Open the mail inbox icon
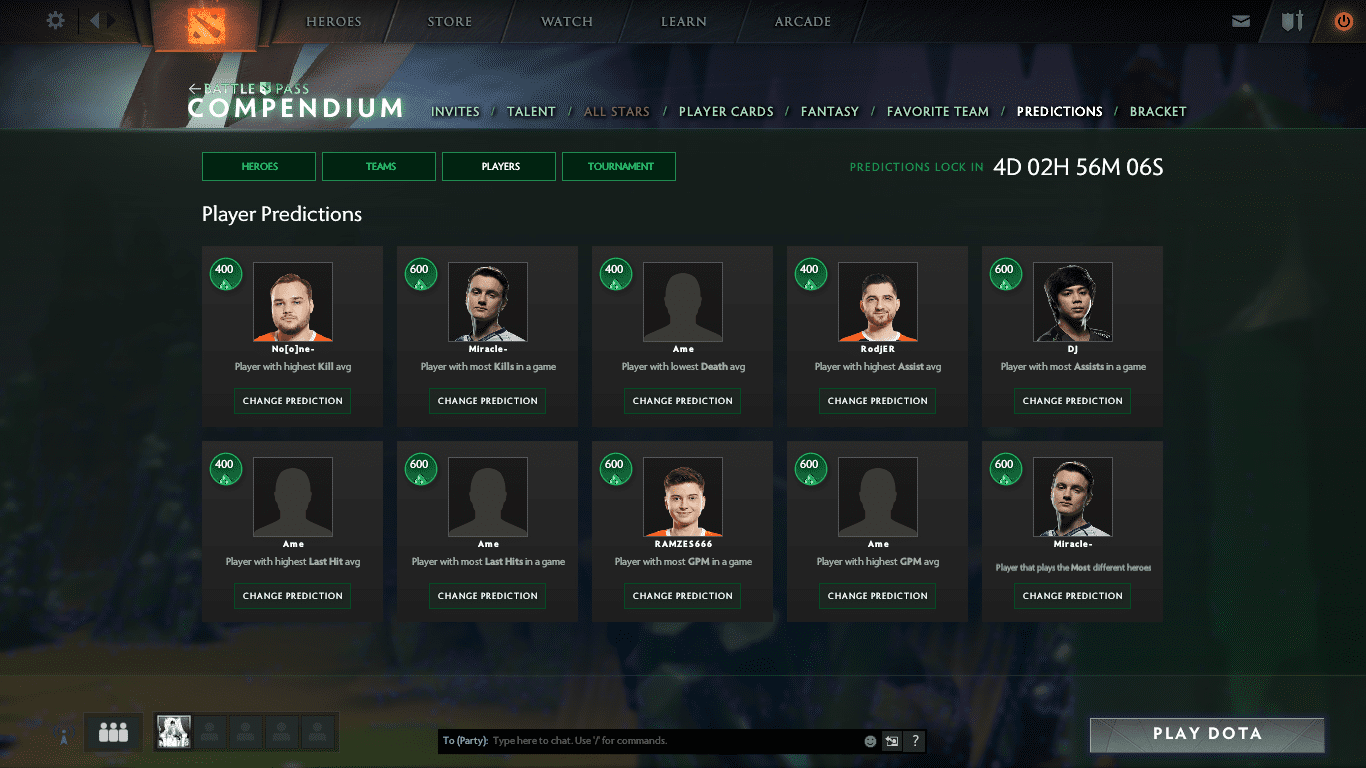1366x768 pixels. (x=1241, y=21)
